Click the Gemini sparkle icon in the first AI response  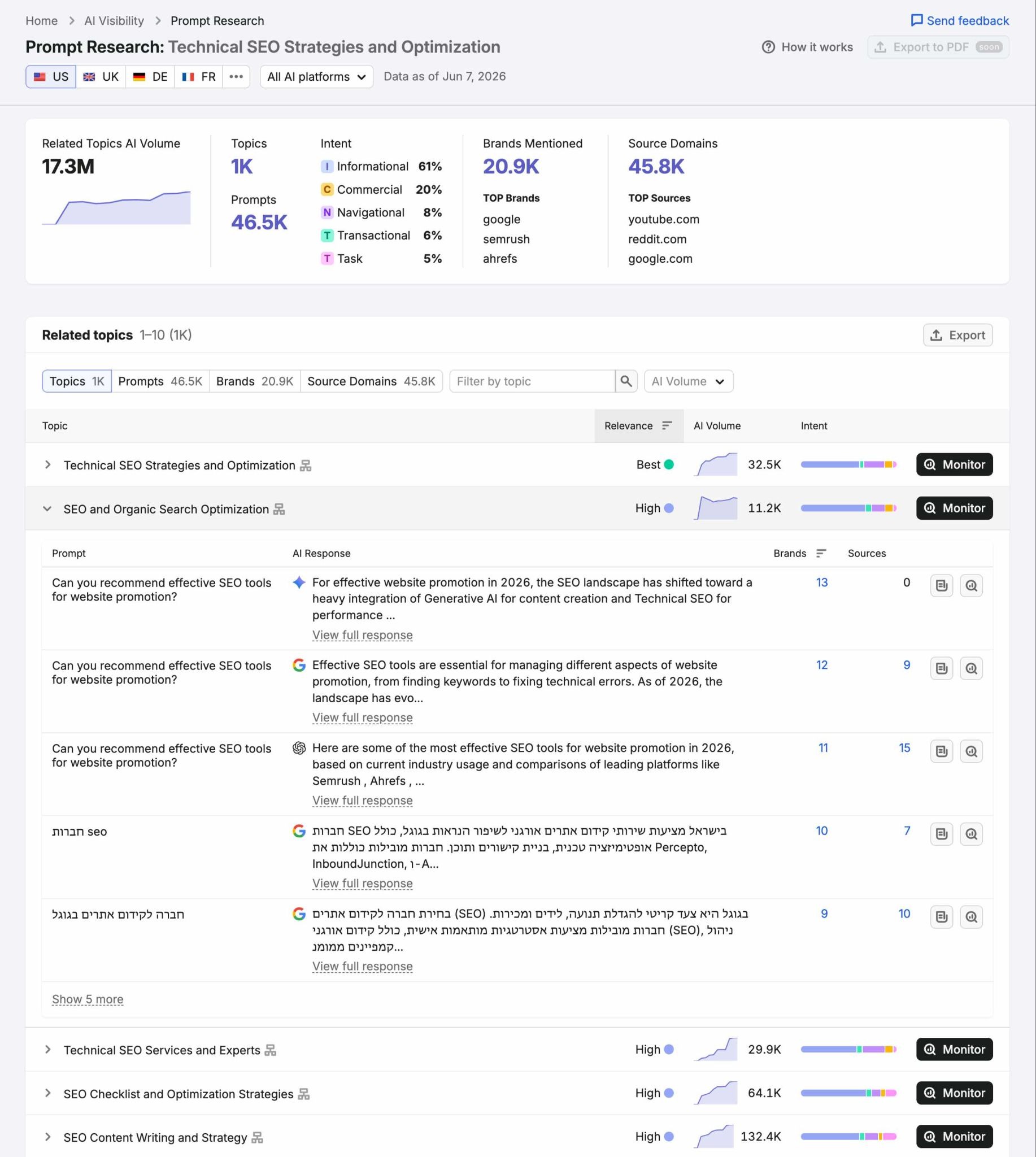tap(299, 582)
